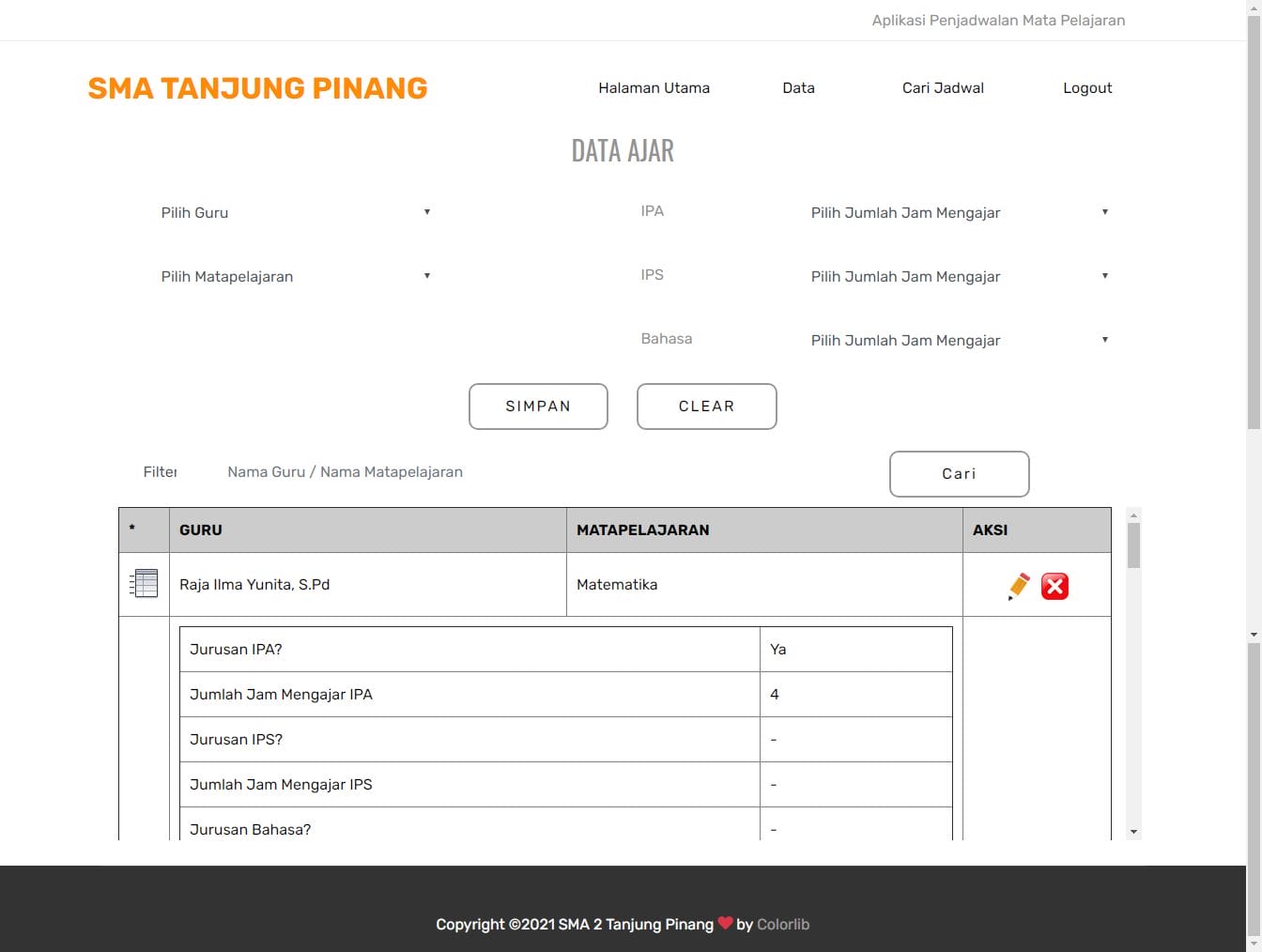
Task: Expand the Bahasa teaching hours dropdown
Action: click(x=959, y=340)
